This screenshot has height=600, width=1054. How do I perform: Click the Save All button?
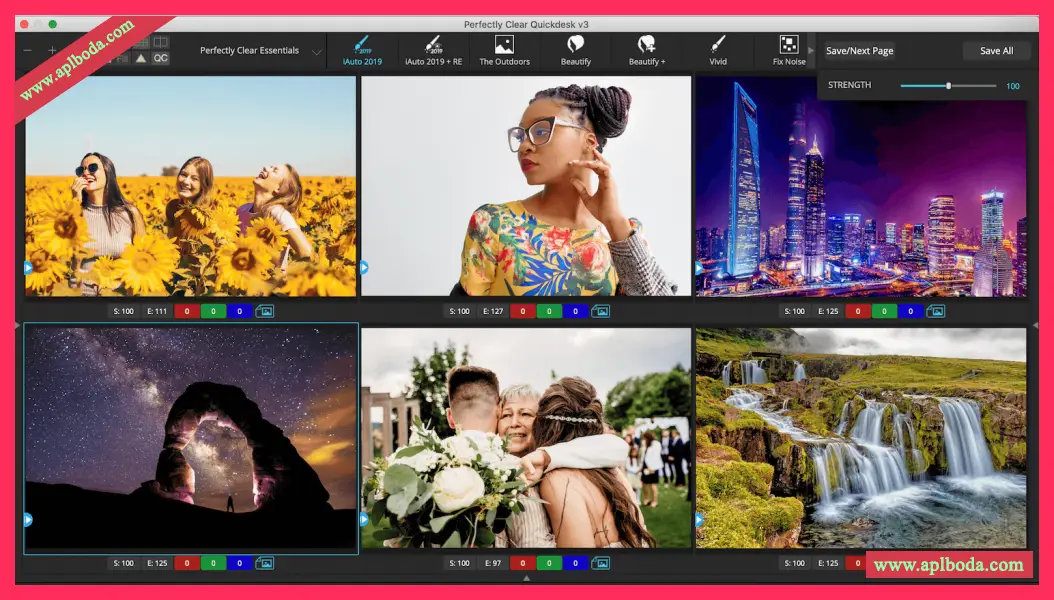pos(996,51)
